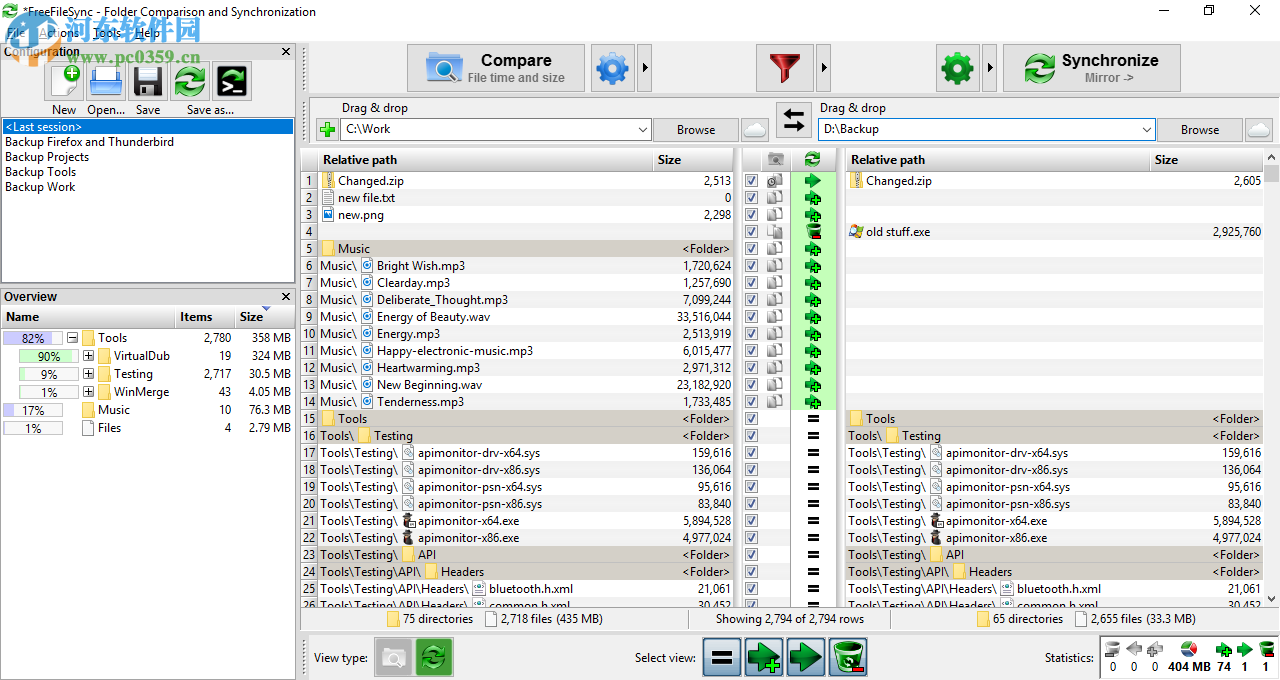Viewport: 1280px width, 680px height.
Task: Create a New configuration
Action: (64, 81)
